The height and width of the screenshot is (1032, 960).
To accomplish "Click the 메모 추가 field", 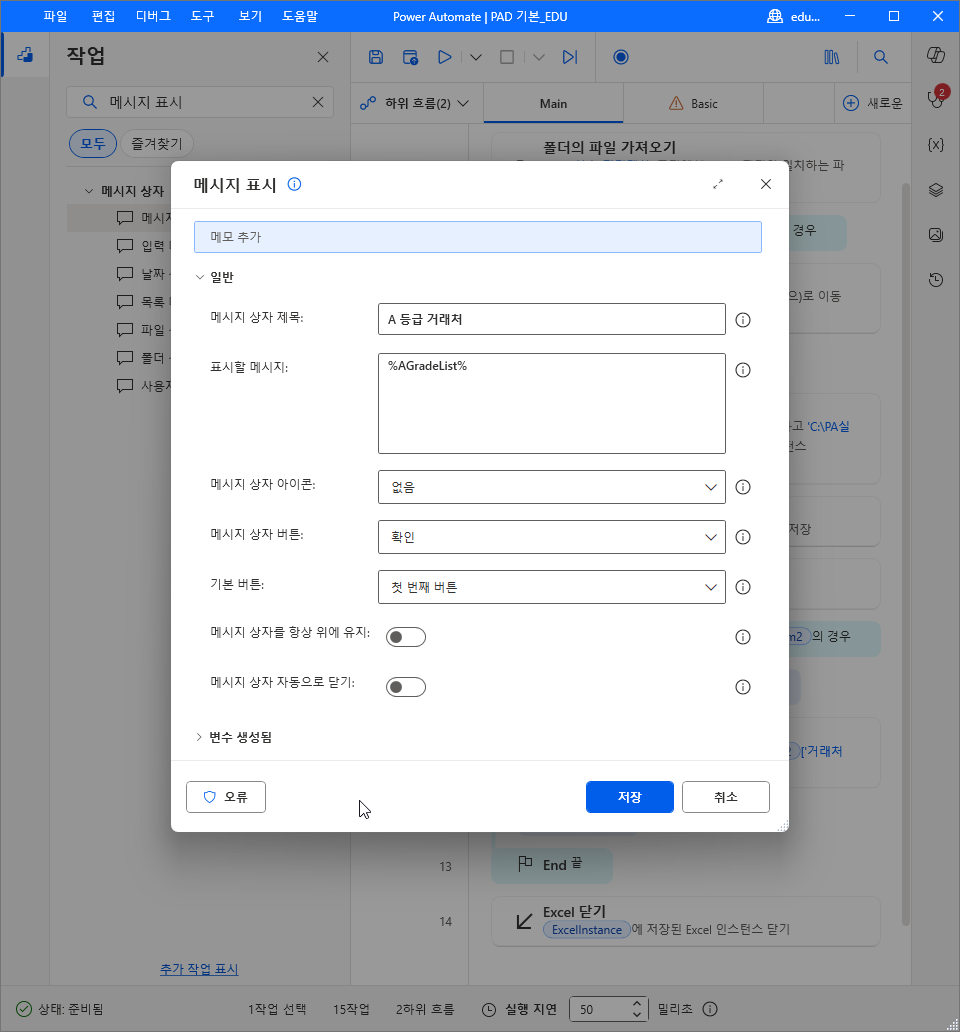I will click(478, 237).
